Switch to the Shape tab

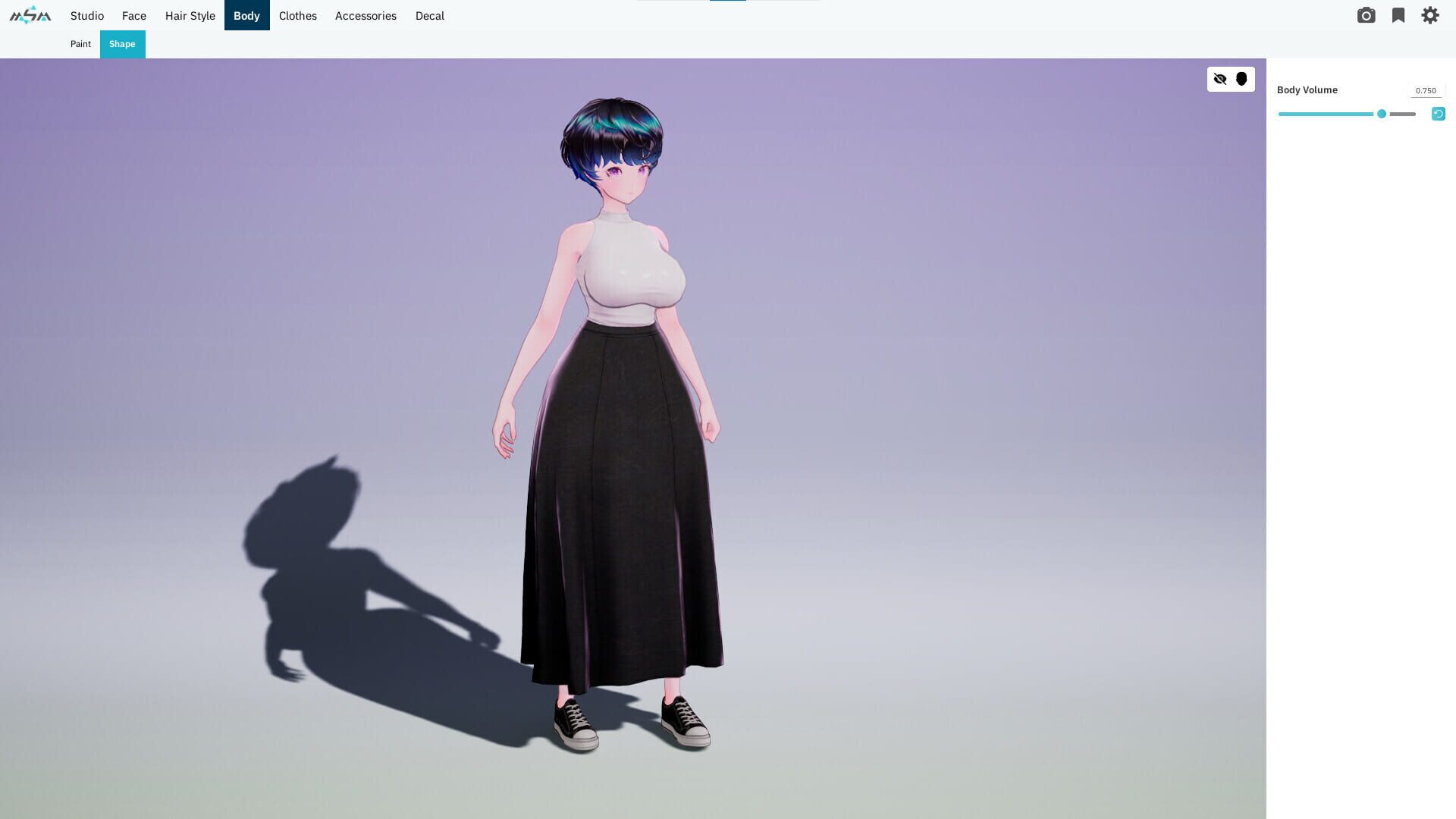point(122,44)
